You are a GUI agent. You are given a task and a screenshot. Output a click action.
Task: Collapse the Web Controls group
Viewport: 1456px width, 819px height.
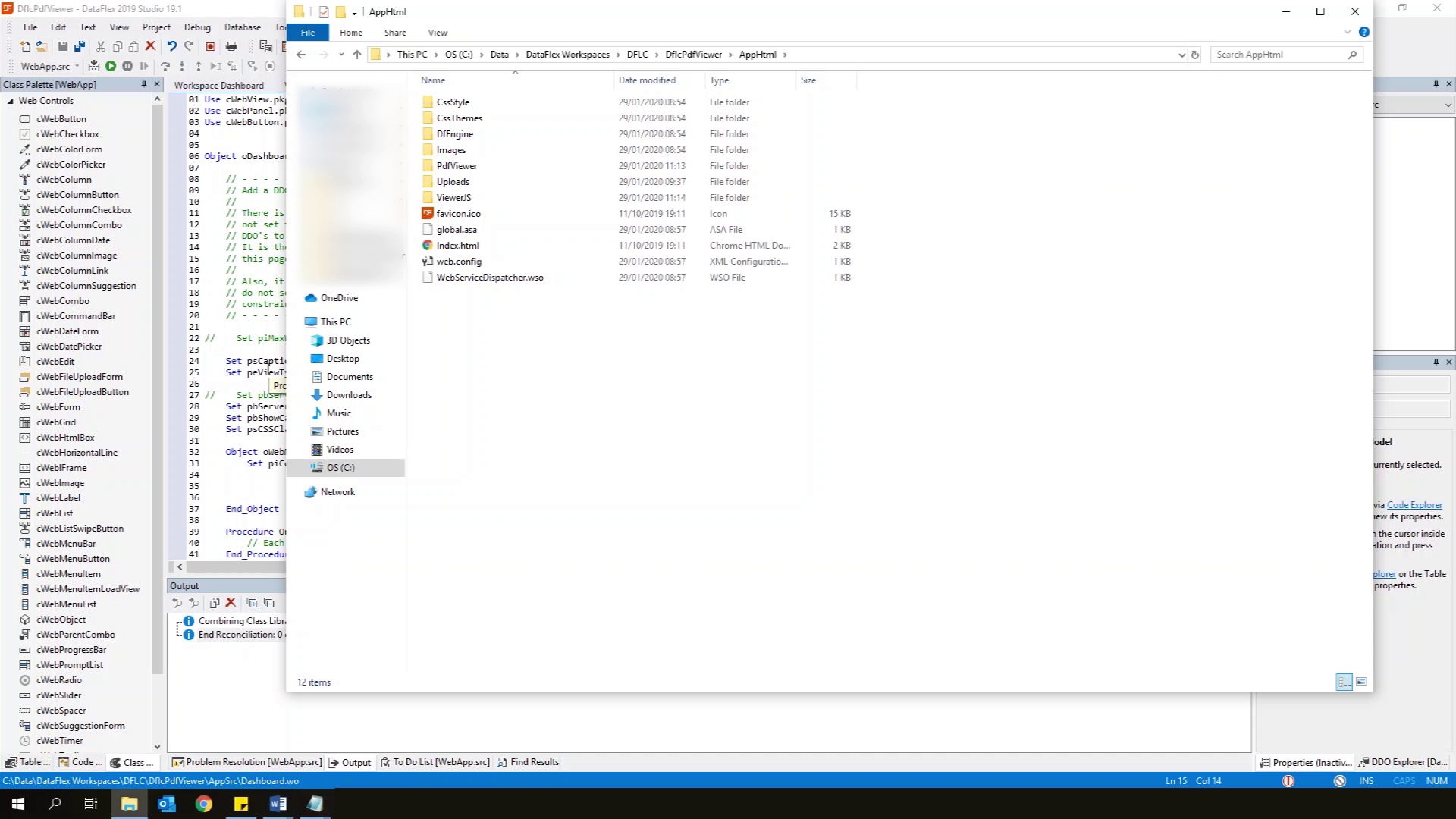[x=11, y=101]
